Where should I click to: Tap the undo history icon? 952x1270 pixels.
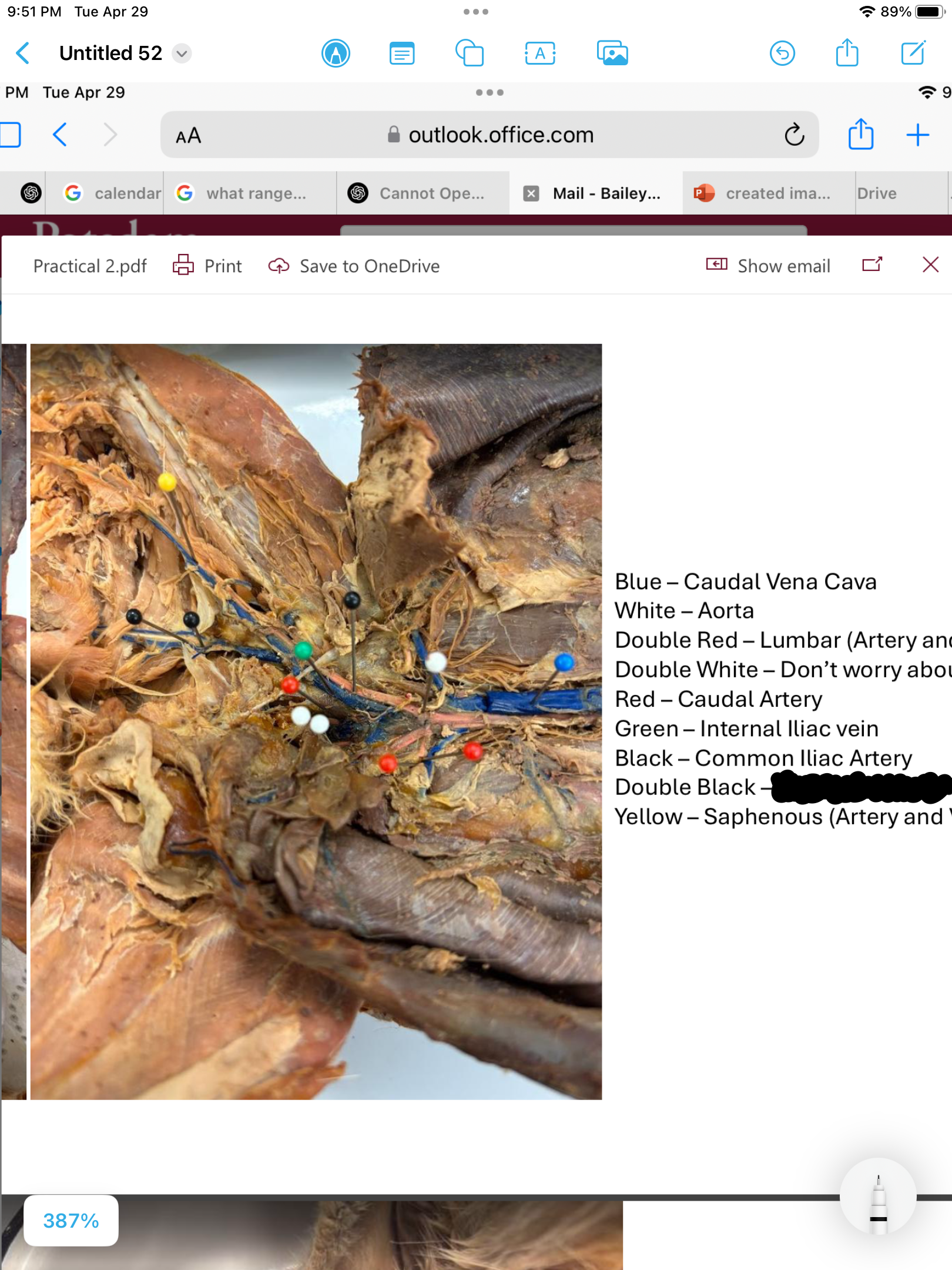[782, 54]
